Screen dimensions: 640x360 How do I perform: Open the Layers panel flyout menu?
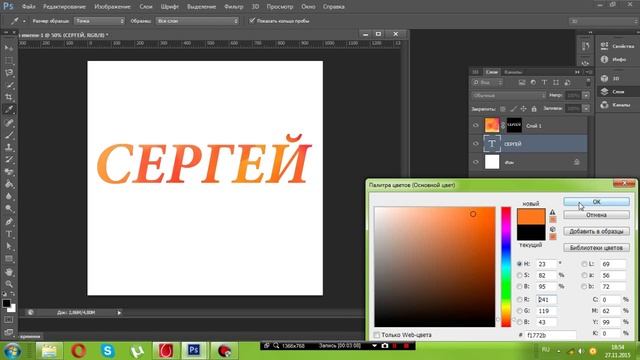[588, 72]
